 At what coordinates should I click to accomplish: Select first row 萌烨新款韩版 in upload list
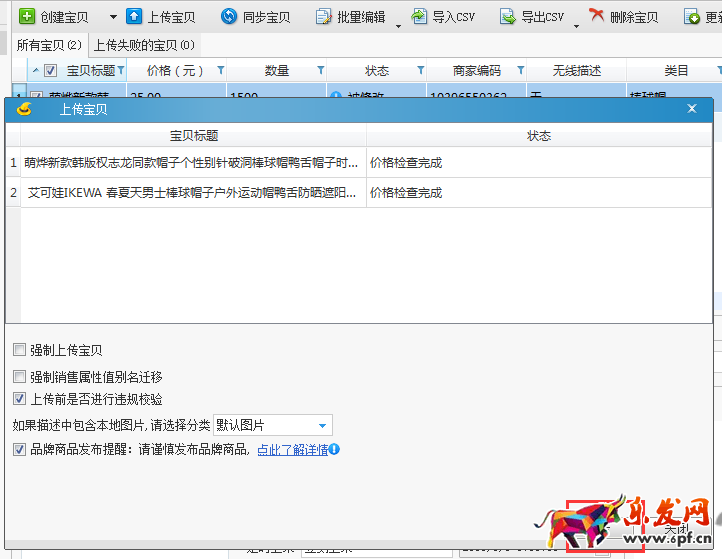pyautogui.click(x=190, y=162)
